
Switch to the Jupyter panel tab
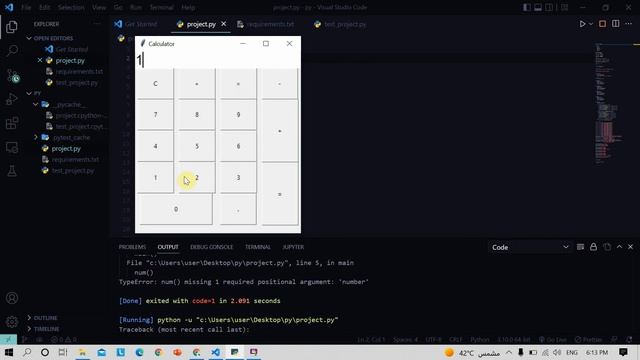(293, 247)
